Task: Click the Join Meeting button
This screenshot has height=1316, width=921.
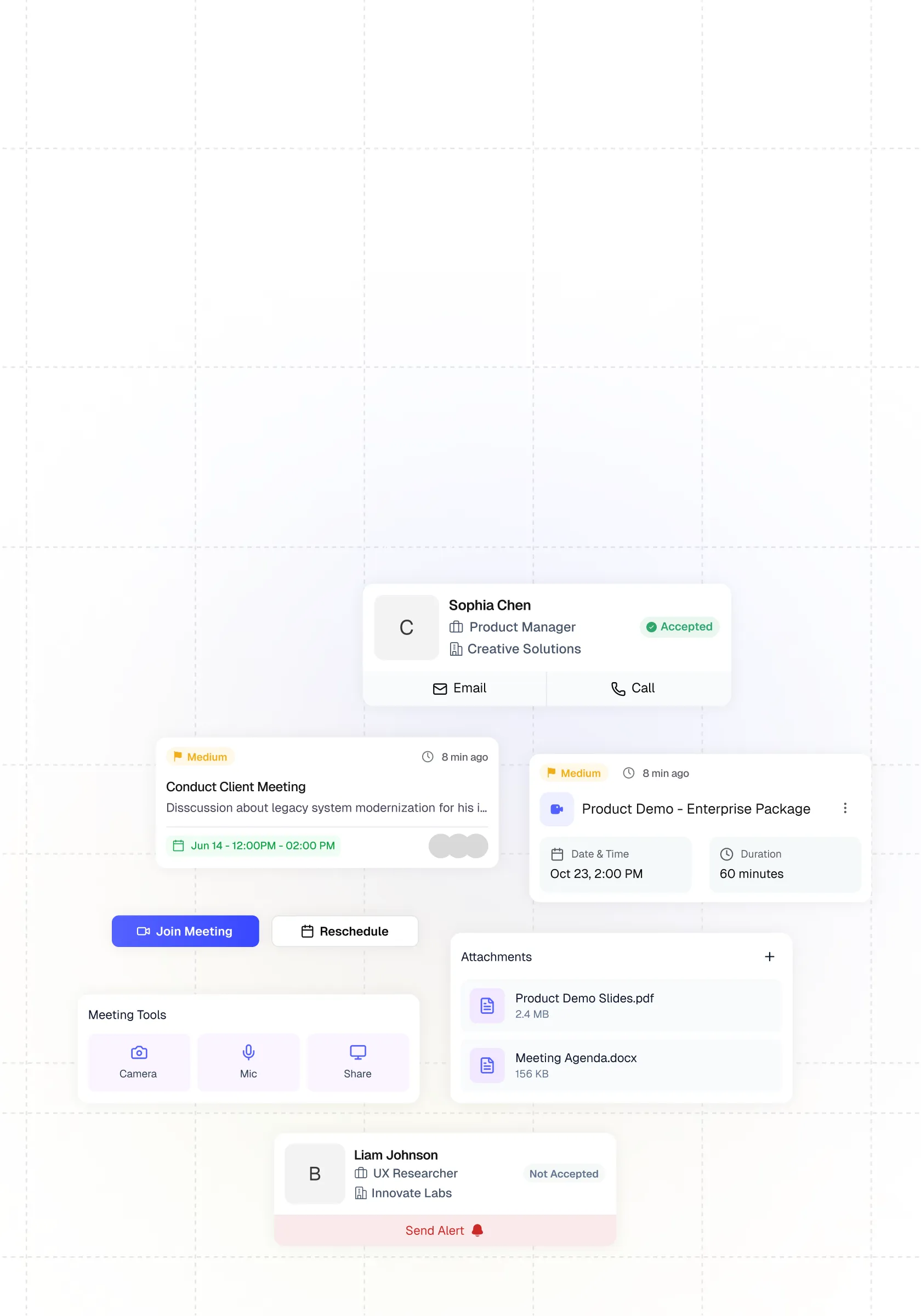Action: coord(185,931)
